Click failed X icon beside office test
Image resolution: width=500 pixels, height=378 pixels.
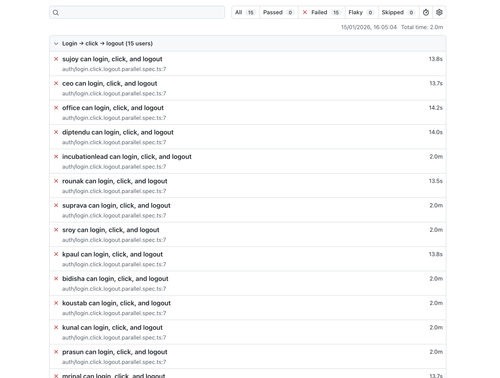pyautogui.click(x=56, y=108)
